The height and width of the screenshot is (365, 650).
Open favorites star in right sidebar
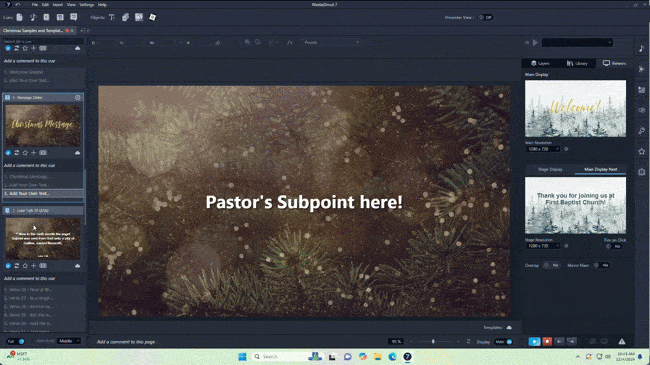coord(641,151)
